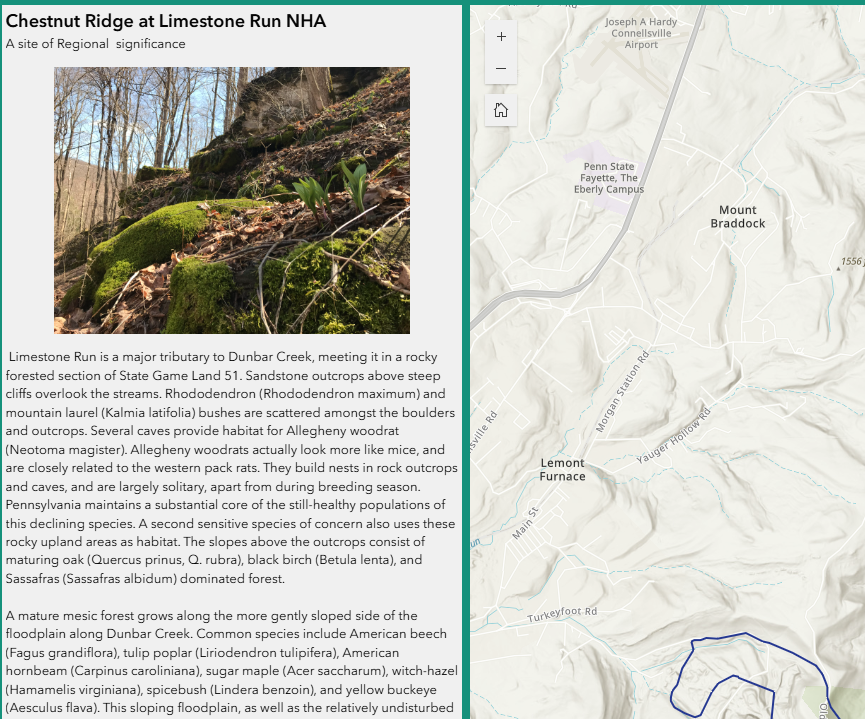Click the Turkeyfoot Rd label

point(562,614)
